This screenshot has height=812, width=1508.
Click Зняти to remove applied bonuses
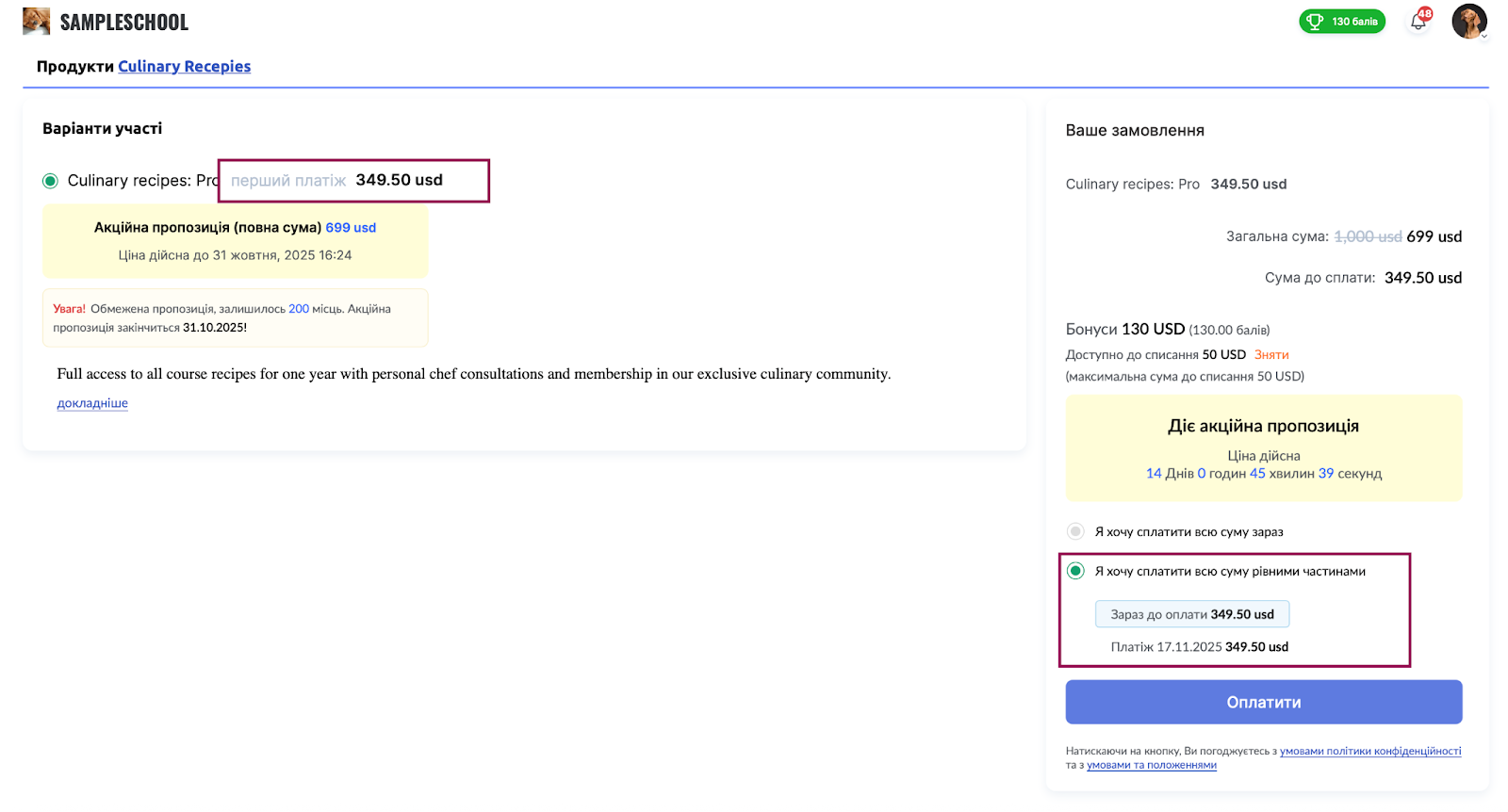point(1270,355)
